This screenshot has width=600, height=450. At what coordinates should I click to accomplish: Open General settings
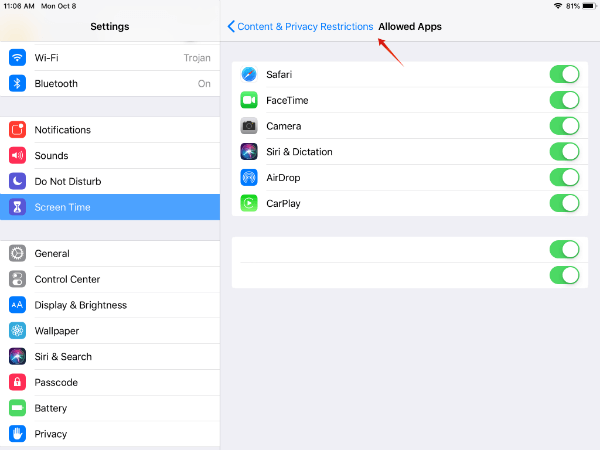(x=110, y=253)
